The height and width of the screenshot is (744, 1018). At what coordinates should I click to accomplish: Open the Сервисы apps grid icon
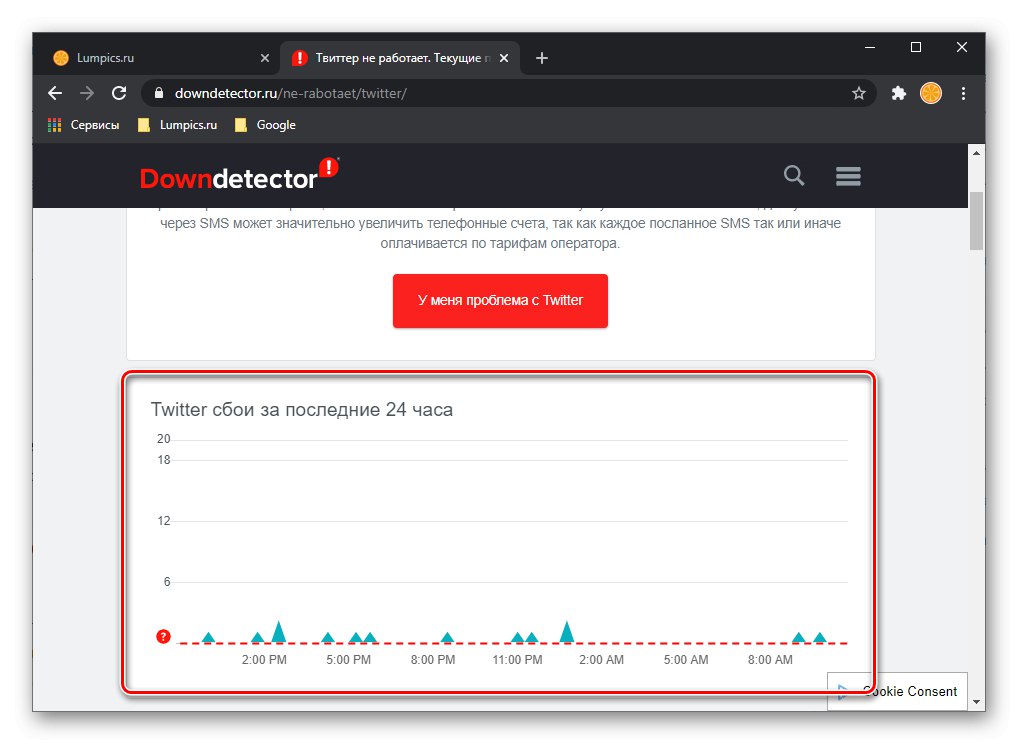pyautogui.click(x=55, y=125)
